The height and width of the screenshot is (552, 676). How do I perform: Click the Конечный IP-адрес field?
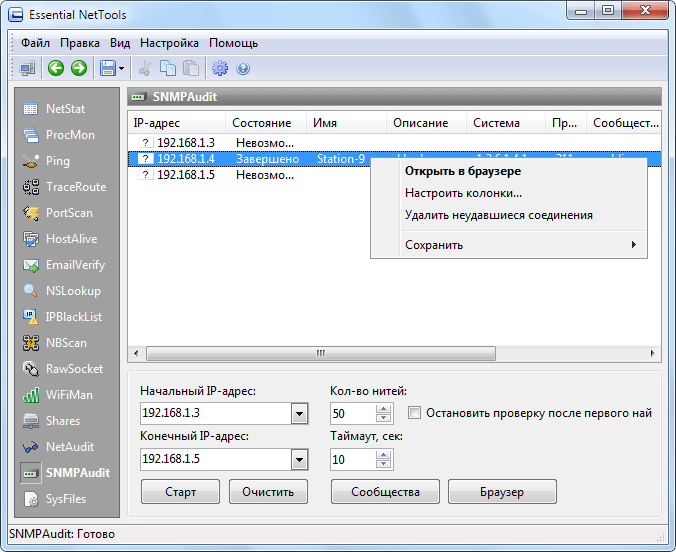pos(216,459)
